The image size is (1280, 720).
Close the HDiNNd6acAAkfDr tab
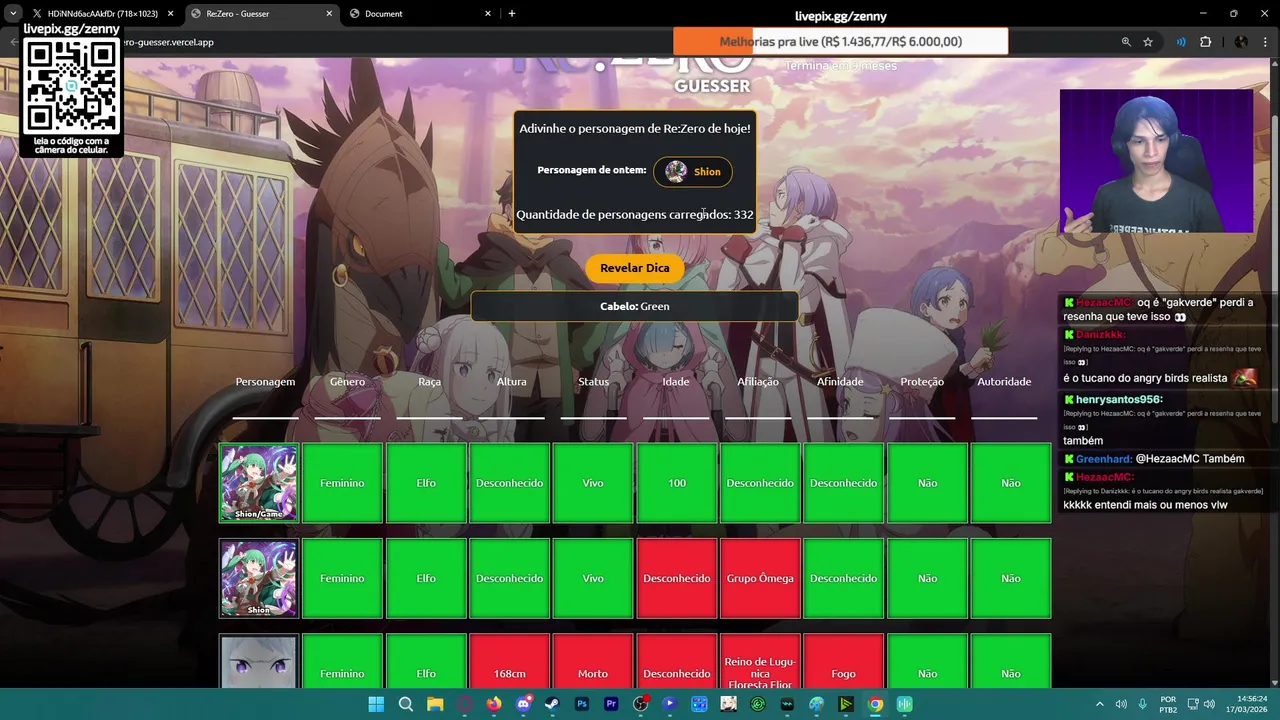170,14
